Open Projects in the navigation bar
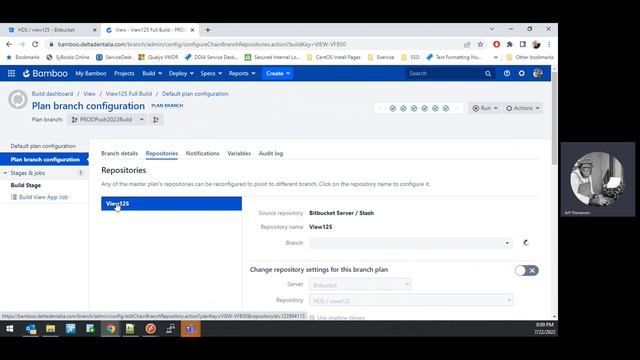Image resolution: width=640 pixels, height=360 pixels. [124, 73]
